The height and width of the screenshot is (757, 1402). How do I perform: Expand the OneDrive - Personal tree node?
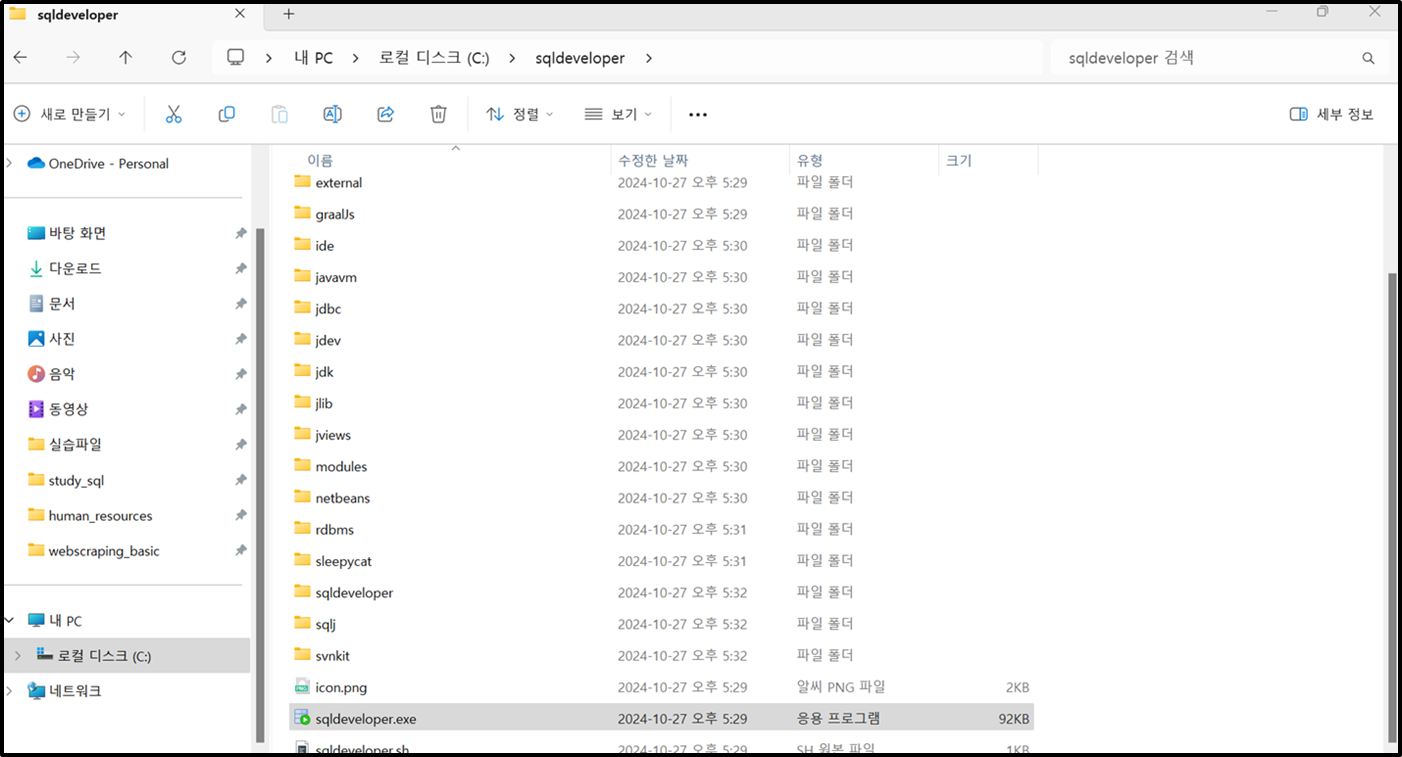(x=9, y=163)
